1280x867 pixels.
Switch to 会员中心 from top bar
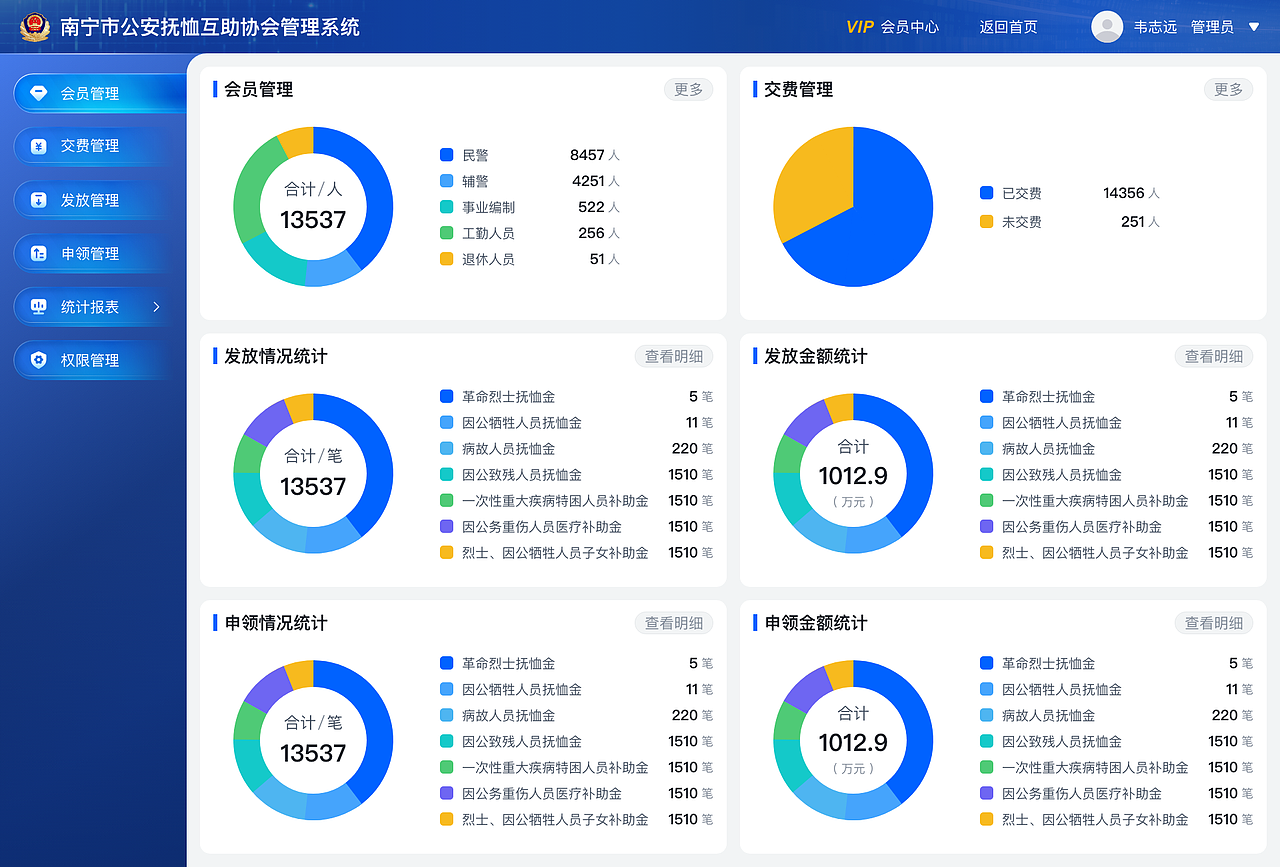(911, 27)
